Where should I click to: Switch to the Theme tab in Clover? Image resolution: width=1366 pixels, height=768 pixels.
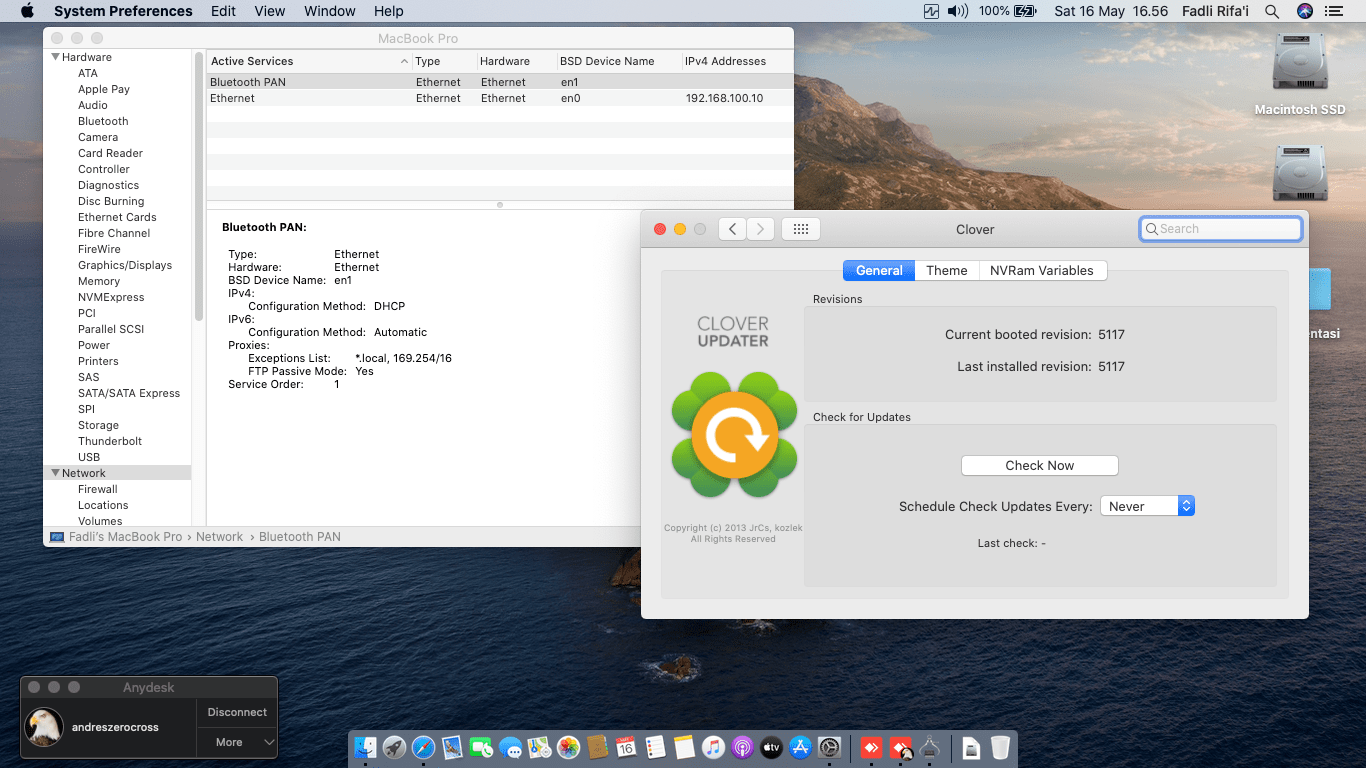tap(946, 270)
